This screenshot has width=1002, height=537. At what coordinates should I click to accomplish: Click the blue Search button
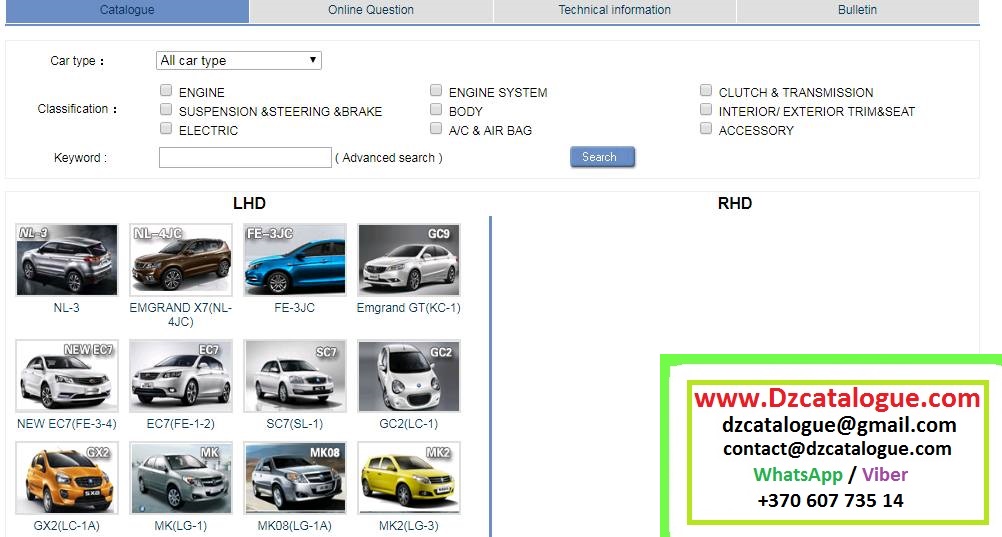click(x=602, y=157)
